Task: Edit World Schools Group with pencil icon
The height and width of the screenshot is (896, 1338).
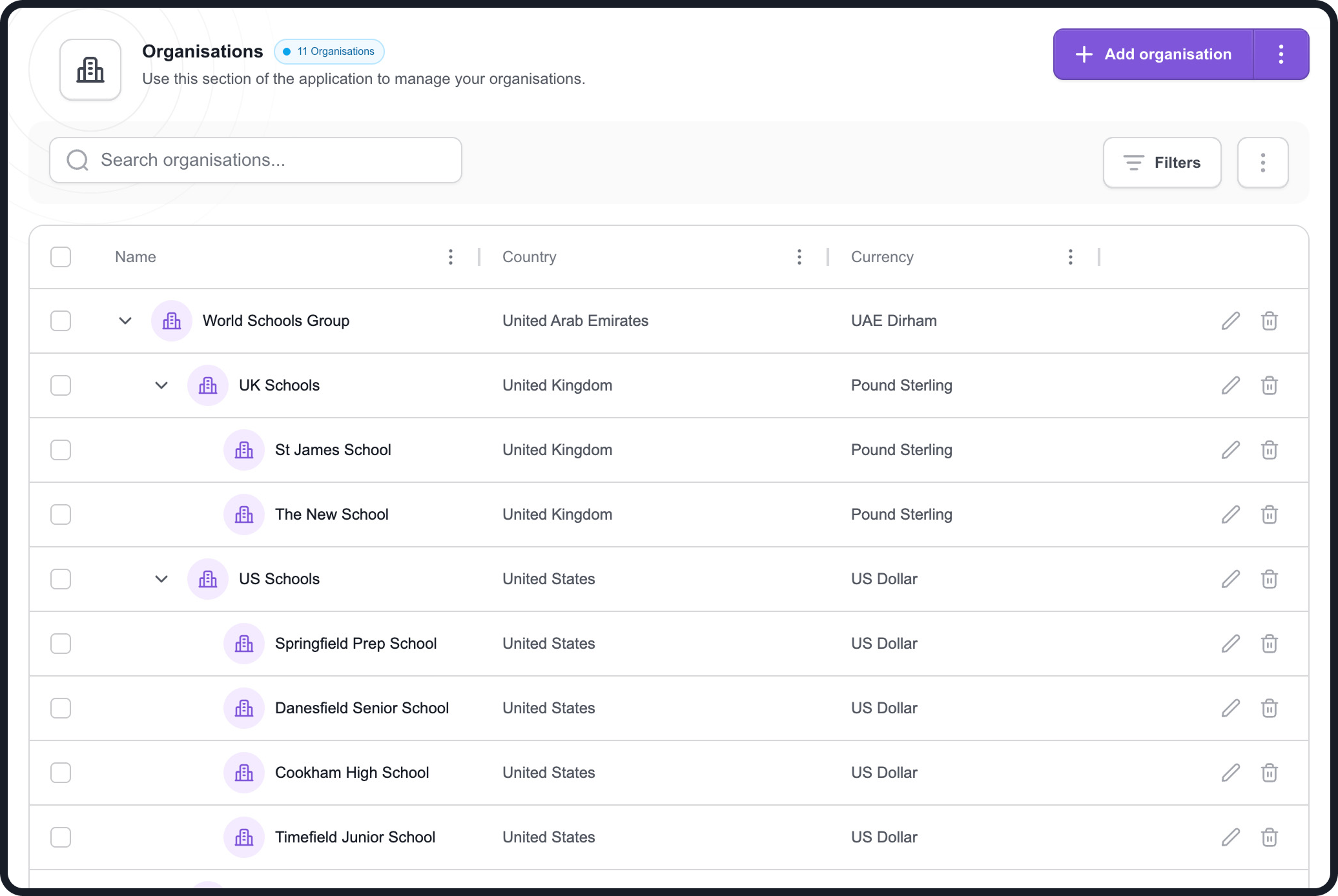Action: click(x=1231, y=321)
